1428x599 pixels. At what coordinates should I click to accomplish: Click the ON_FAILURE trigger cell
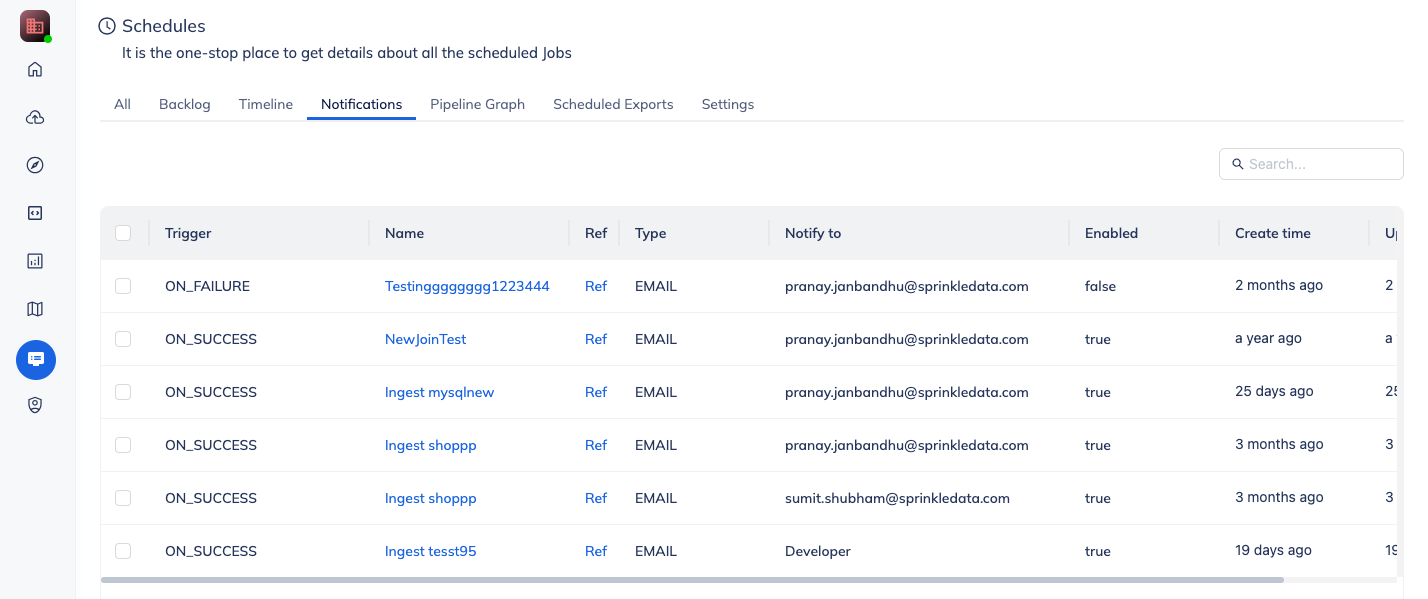(207, 286)
